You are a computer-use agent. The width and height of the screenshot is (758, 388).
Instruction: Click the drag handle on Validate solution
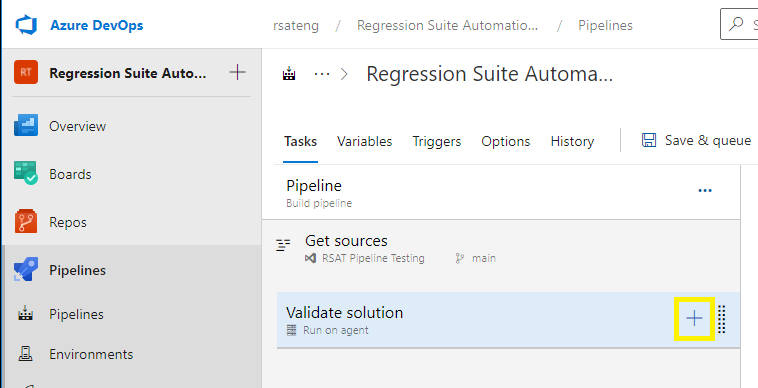tap(722, 319)
